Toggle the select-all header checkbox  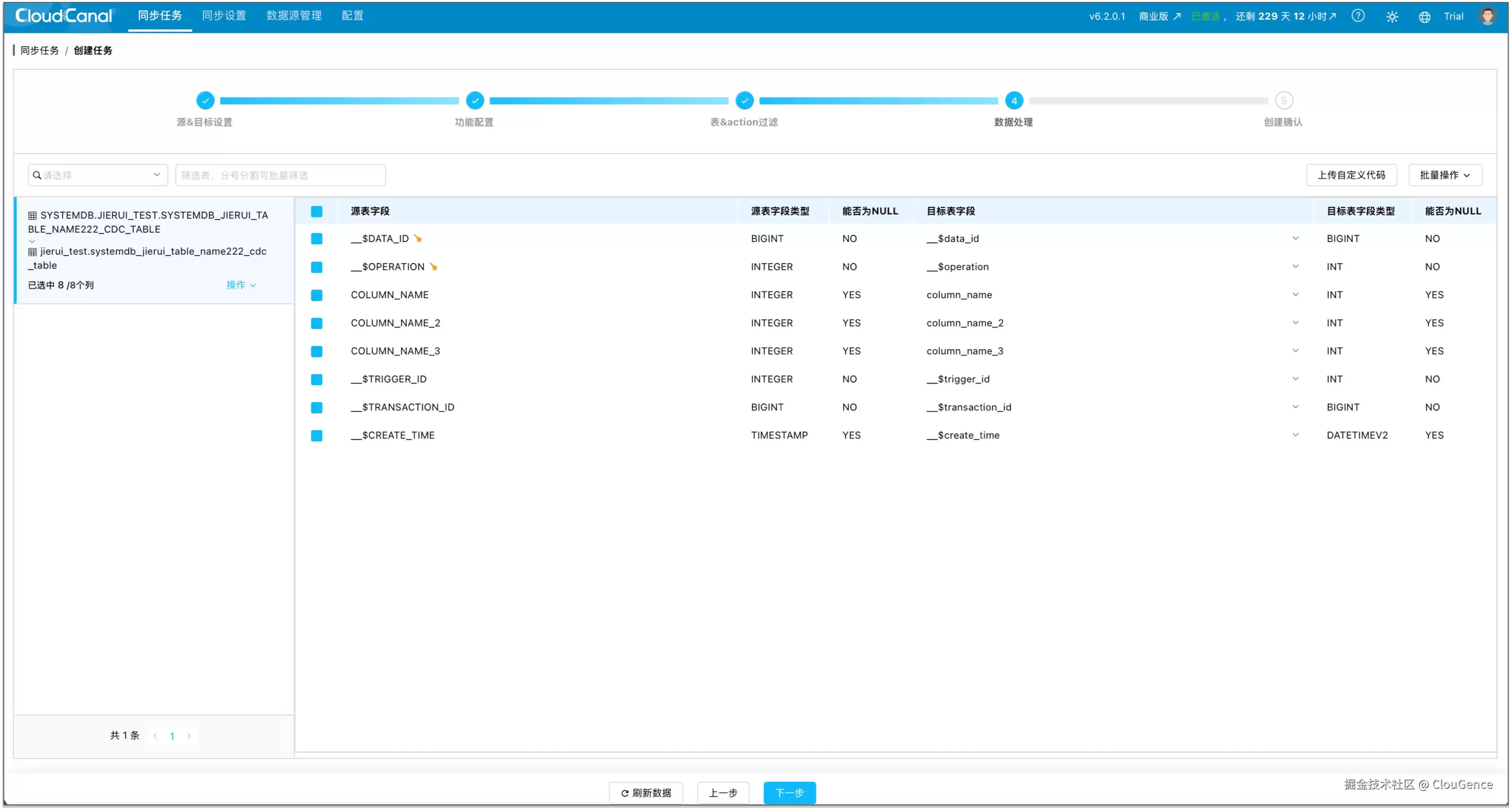click(x=317, y=211)
